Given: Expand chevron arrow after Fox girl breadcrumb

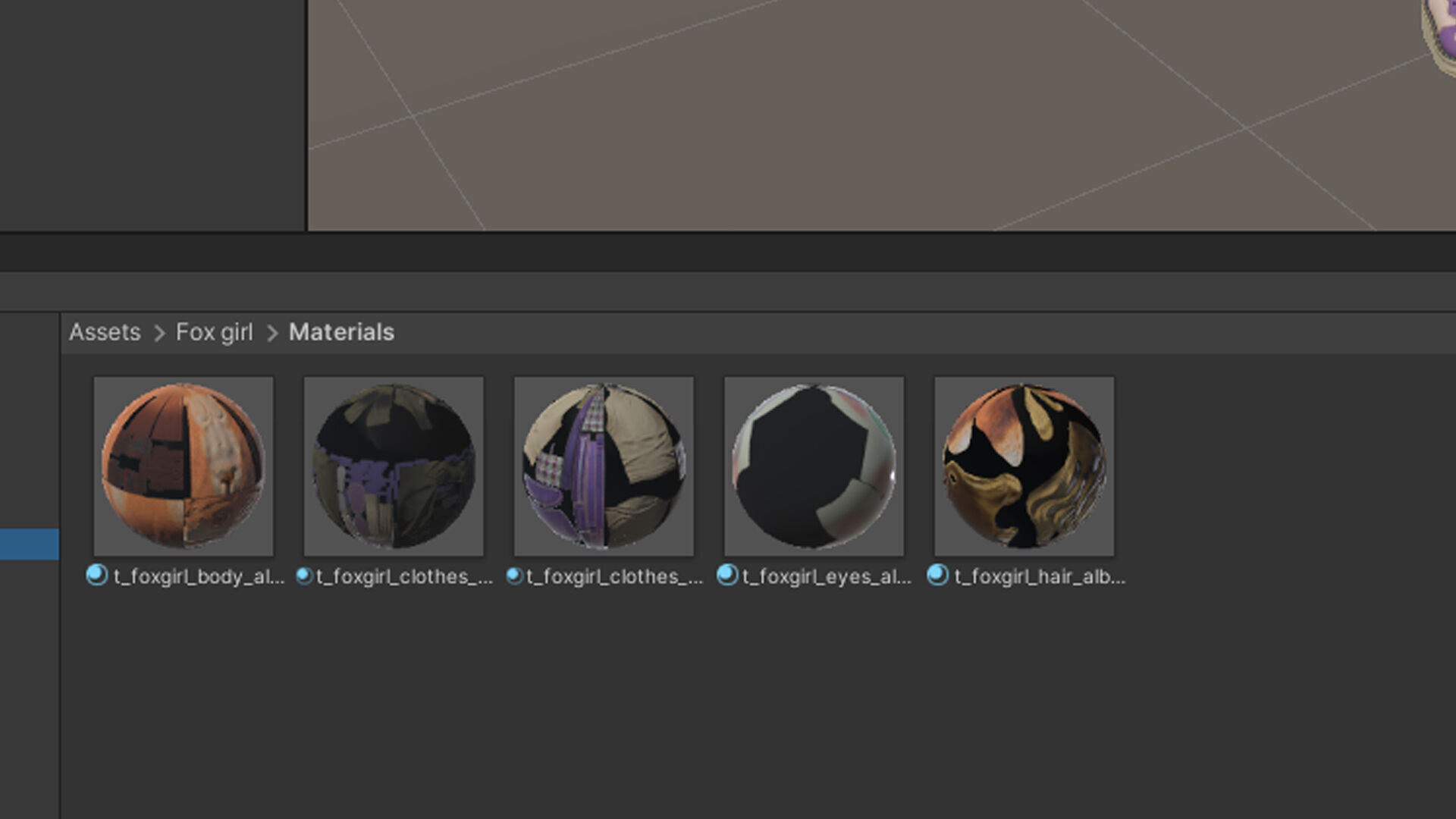Looking at the screenshot, I should (272, 333).
